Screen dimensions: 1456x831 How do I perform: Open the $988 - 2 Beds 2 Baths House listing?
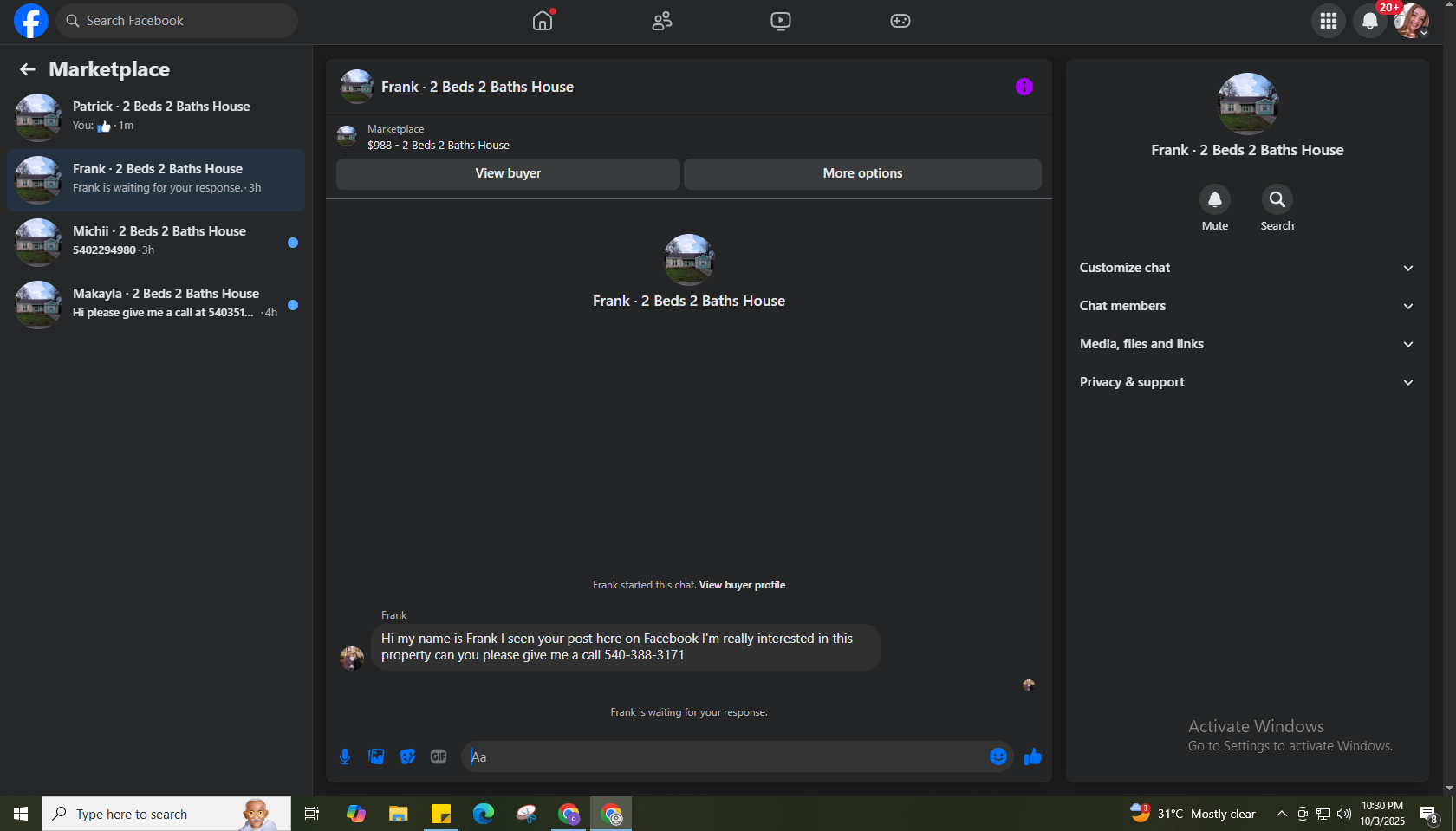click(x=439, y=145)
